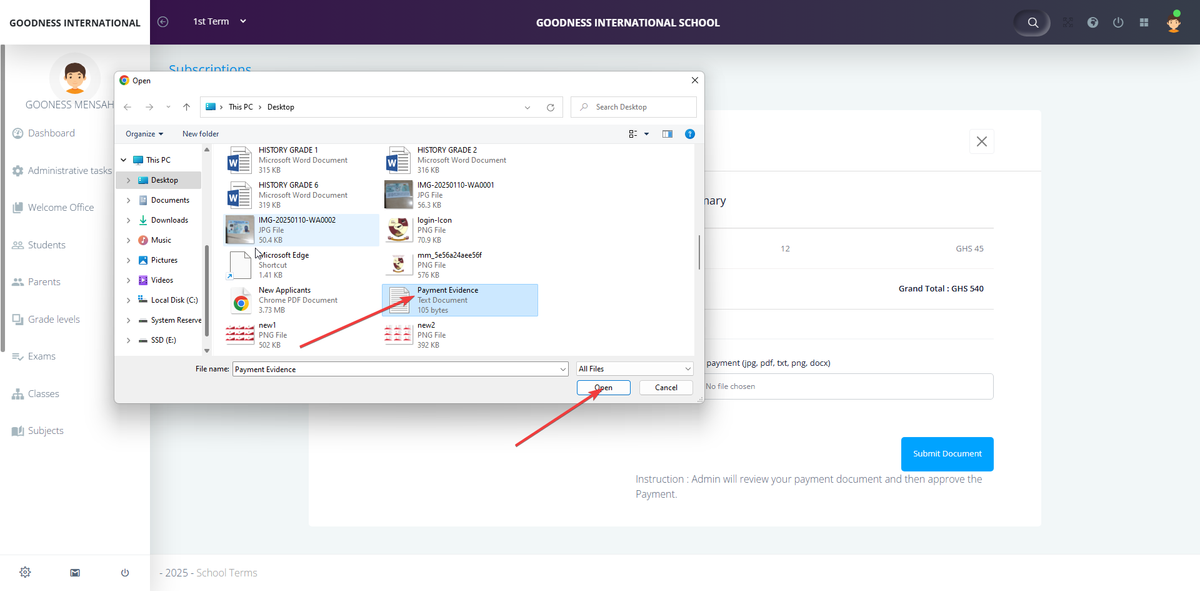The image size is (1200, 591).
Task: Open the mail icon in sidebar footer
Action: (75, 572)
